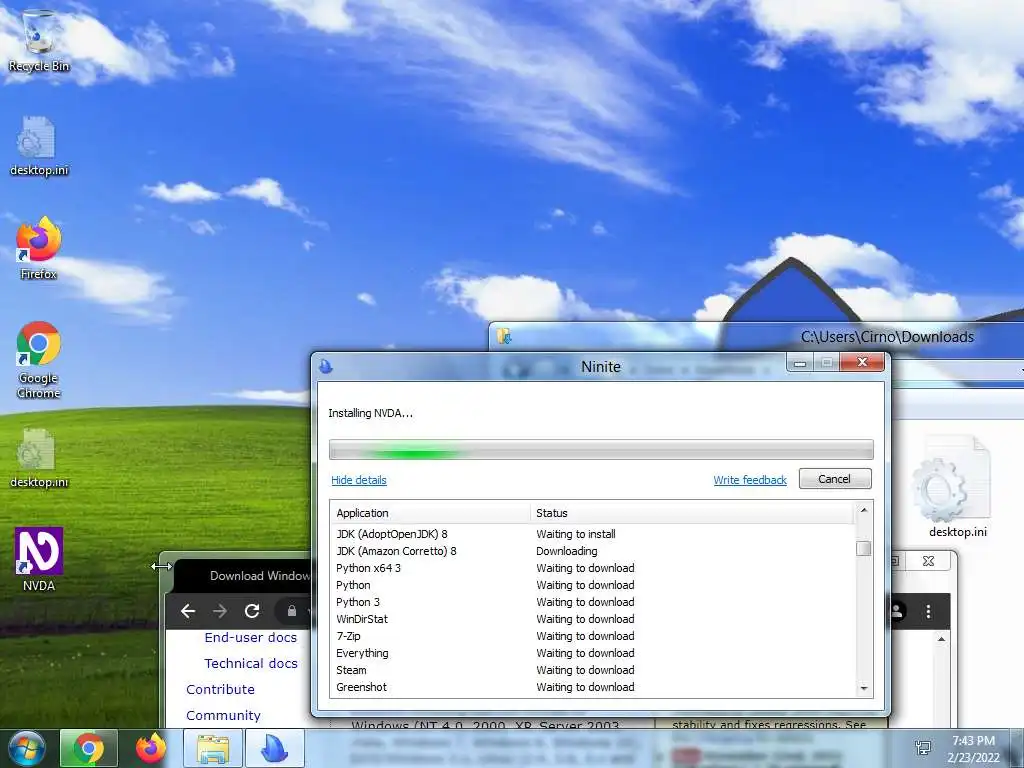Select the JDK (AdoptOpenJDK) 8 row
1024x768 pixels.
tap(593, 534)
